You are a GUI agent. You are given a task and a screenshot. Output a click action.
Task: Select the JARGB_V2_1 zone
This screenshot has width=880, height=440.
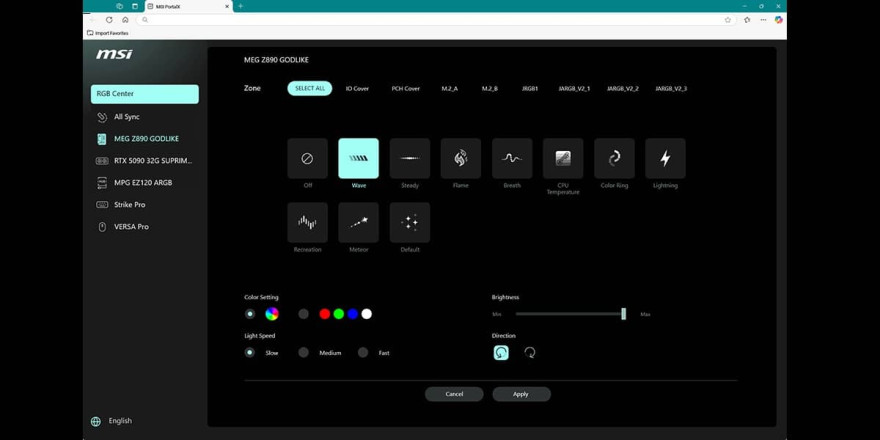coord(574,89)
